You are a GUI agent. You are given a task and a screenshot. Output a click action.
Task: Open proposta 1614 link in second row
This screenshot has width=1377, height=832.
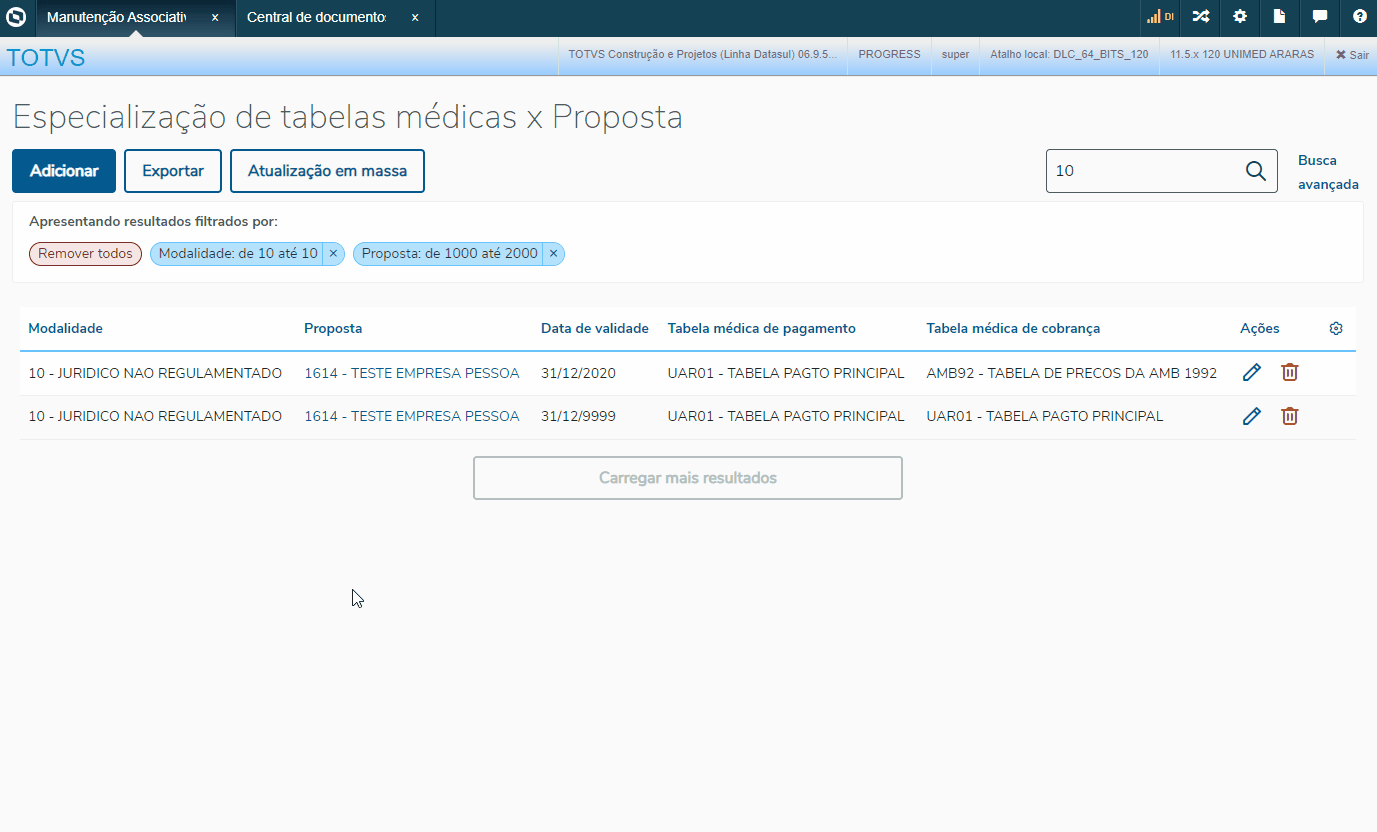(x=412, y=416)
